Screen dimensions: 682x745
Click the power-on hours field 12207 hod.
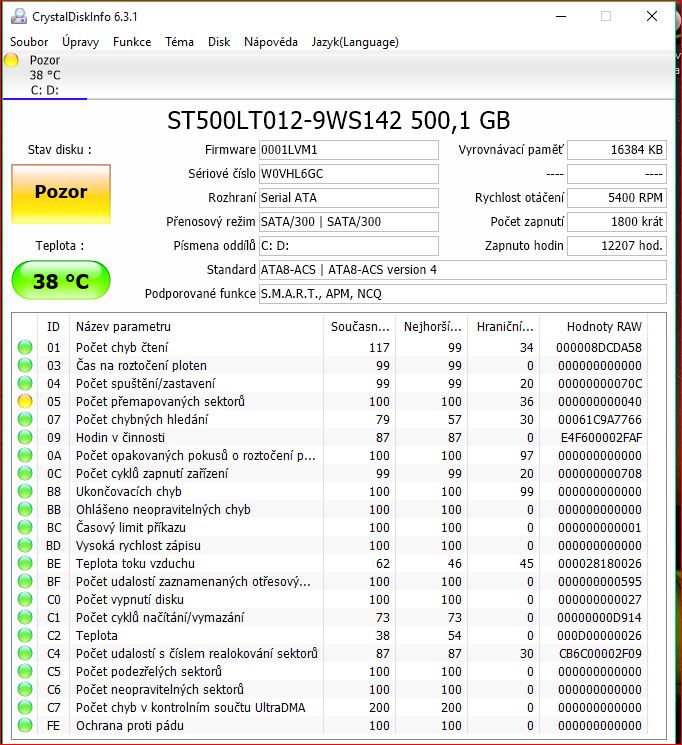coord(617,246)
